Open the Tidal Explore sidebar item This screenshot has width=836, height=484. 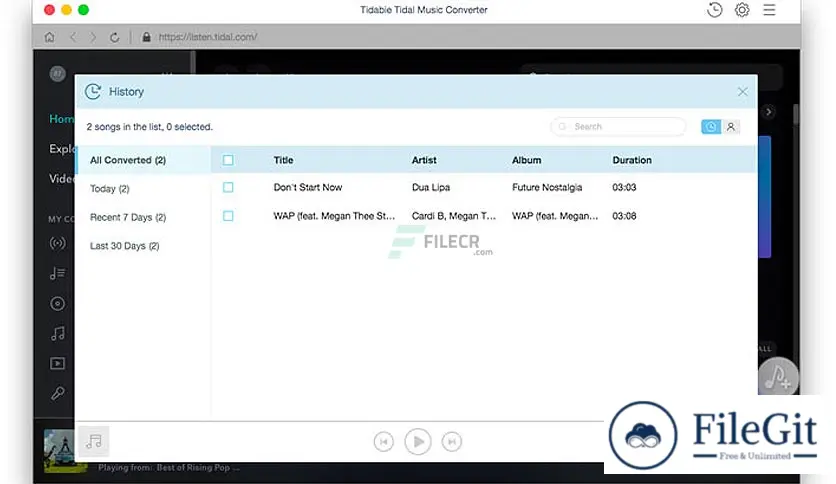[62, 149]
